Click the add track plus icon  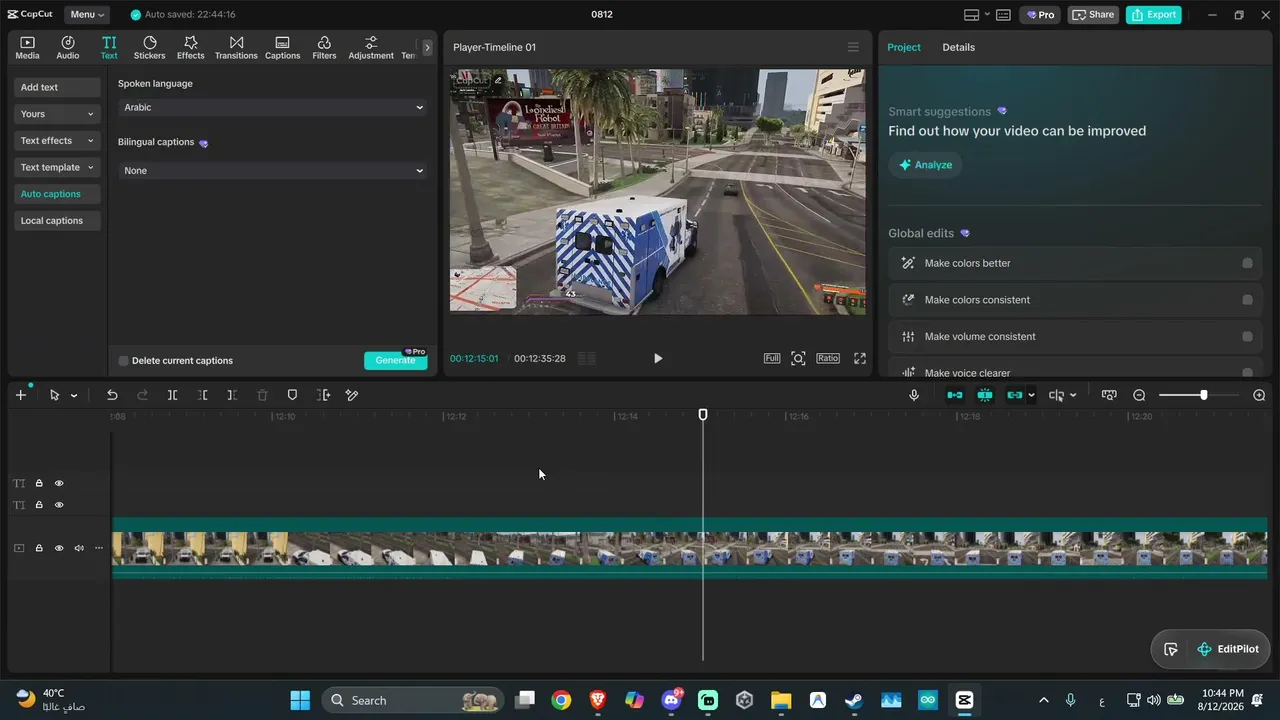coord(20,395)
